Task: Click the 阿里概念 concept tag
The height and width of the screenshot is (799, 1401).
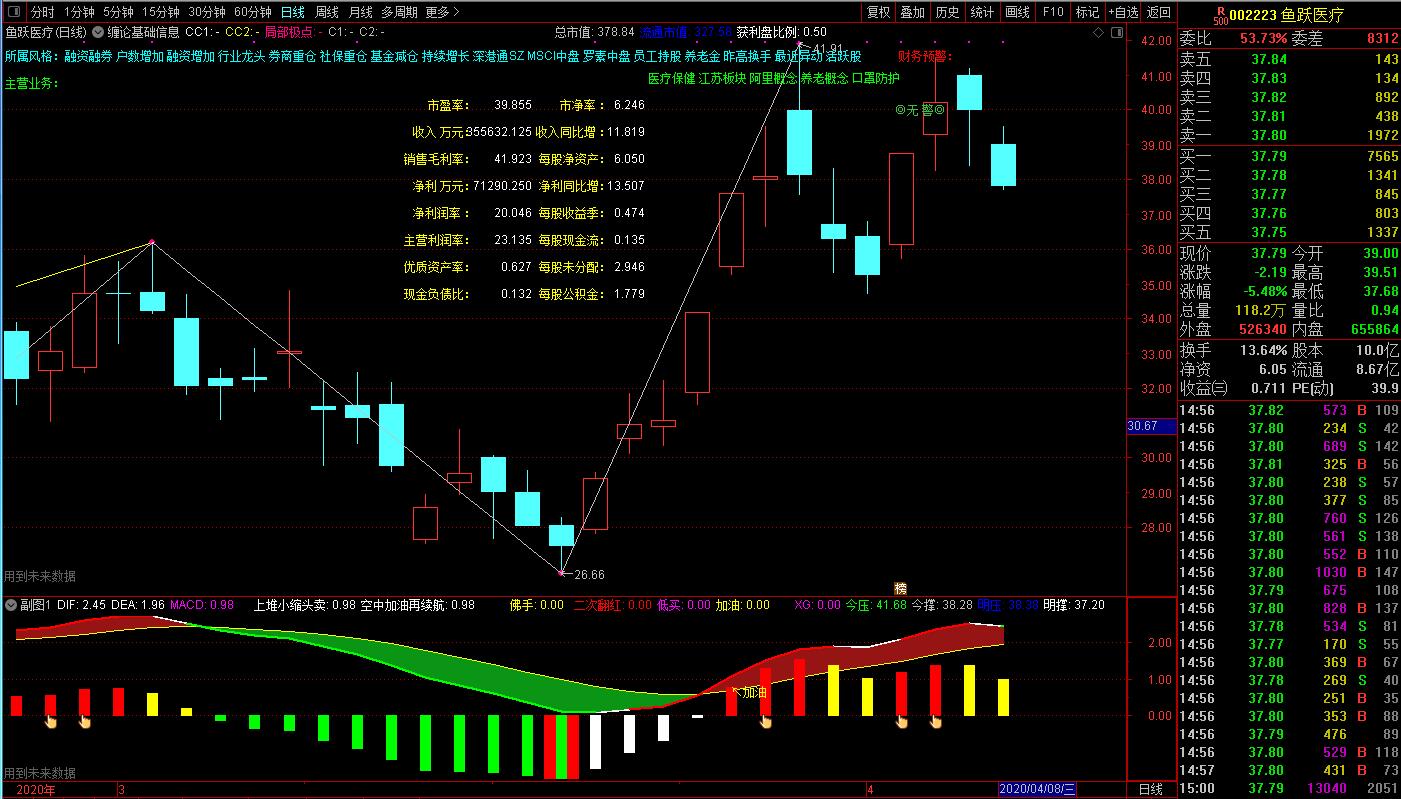Action: (x=773, y=78)
